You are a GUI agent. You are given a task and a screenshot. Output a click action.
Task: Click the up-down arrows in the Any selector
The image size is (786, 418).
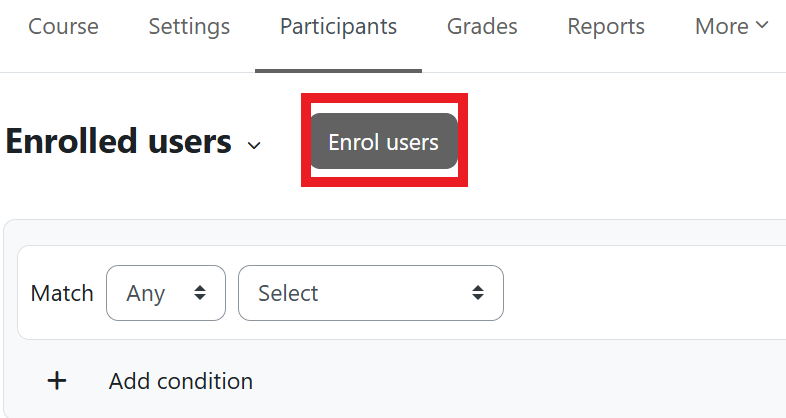pos(200,293)
